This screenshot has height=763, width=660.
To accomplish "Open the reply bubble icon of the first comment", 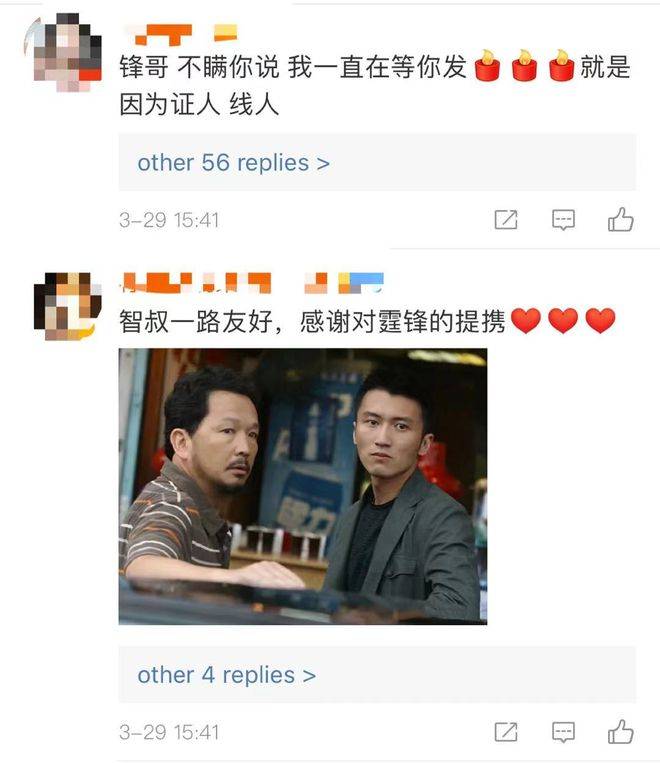I will pos(563,220).
